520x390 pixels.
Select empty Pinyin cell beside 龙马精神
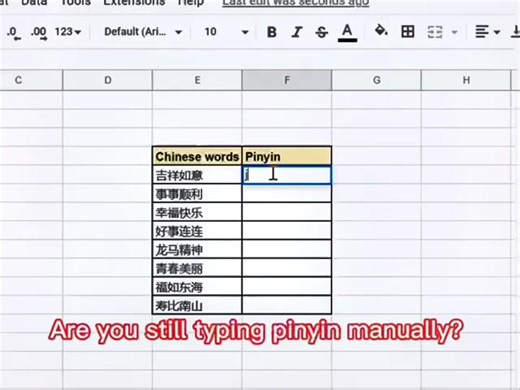click(287, 249)
